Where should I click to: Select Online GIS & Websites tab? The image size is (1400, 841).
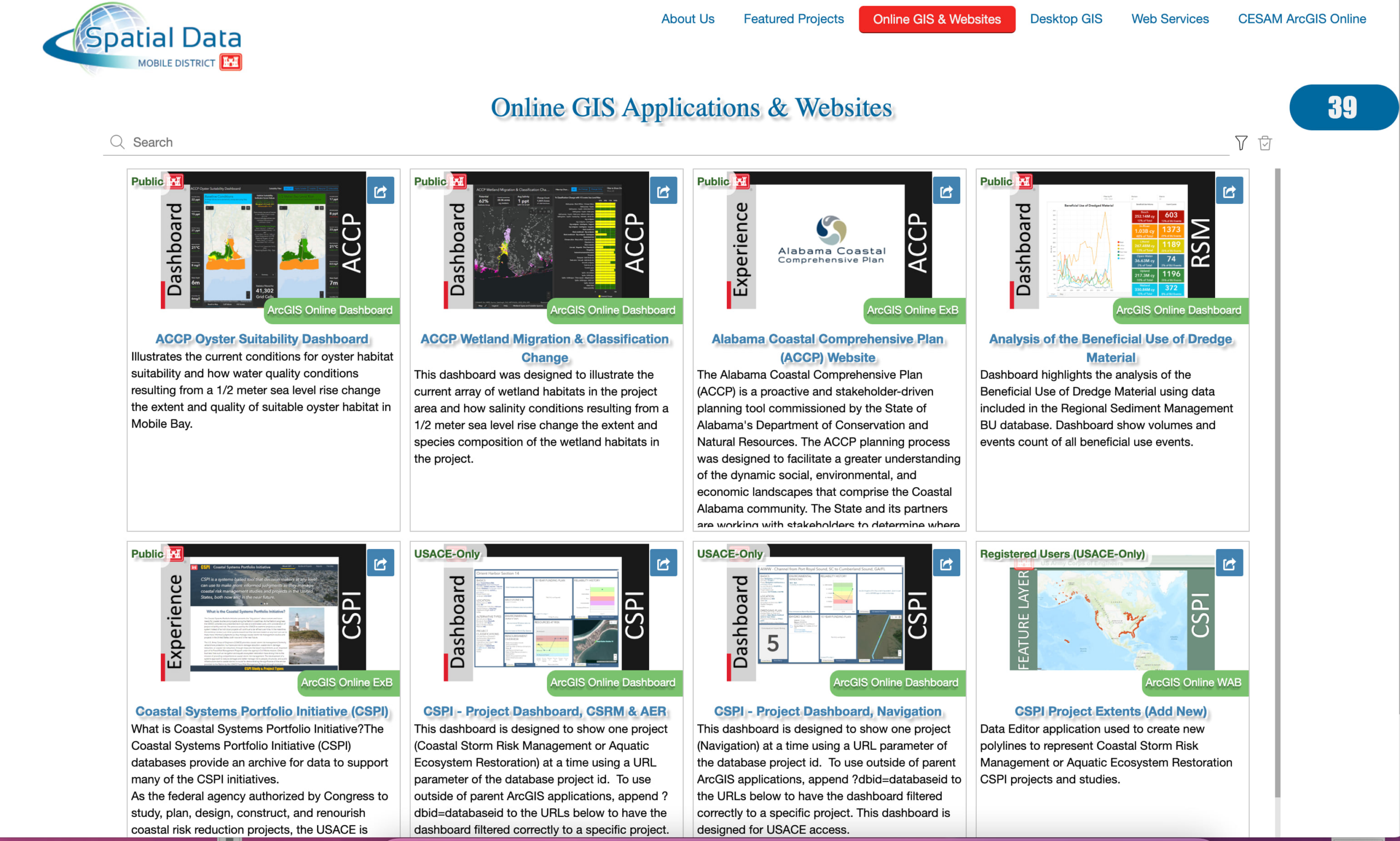click(936, 19)
